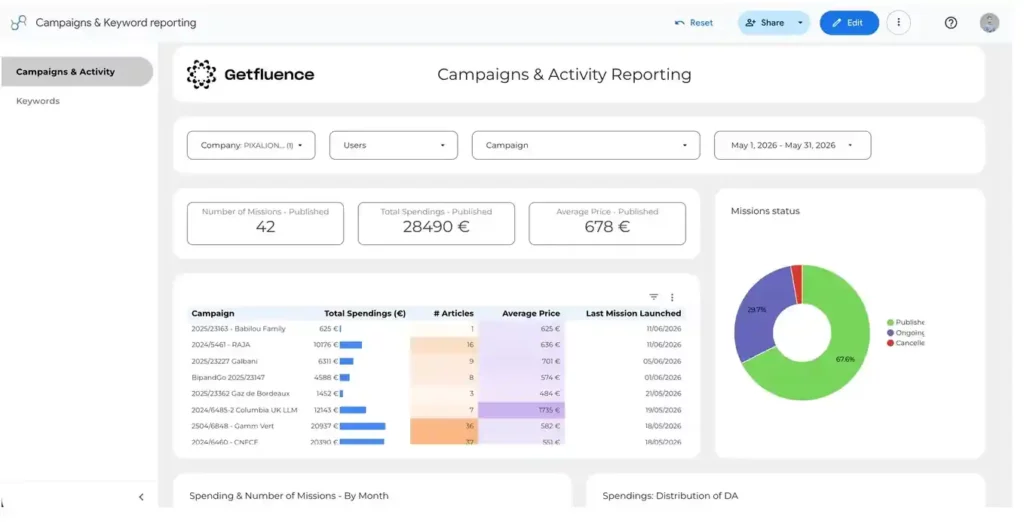Click the Reset button

(694, 23)
